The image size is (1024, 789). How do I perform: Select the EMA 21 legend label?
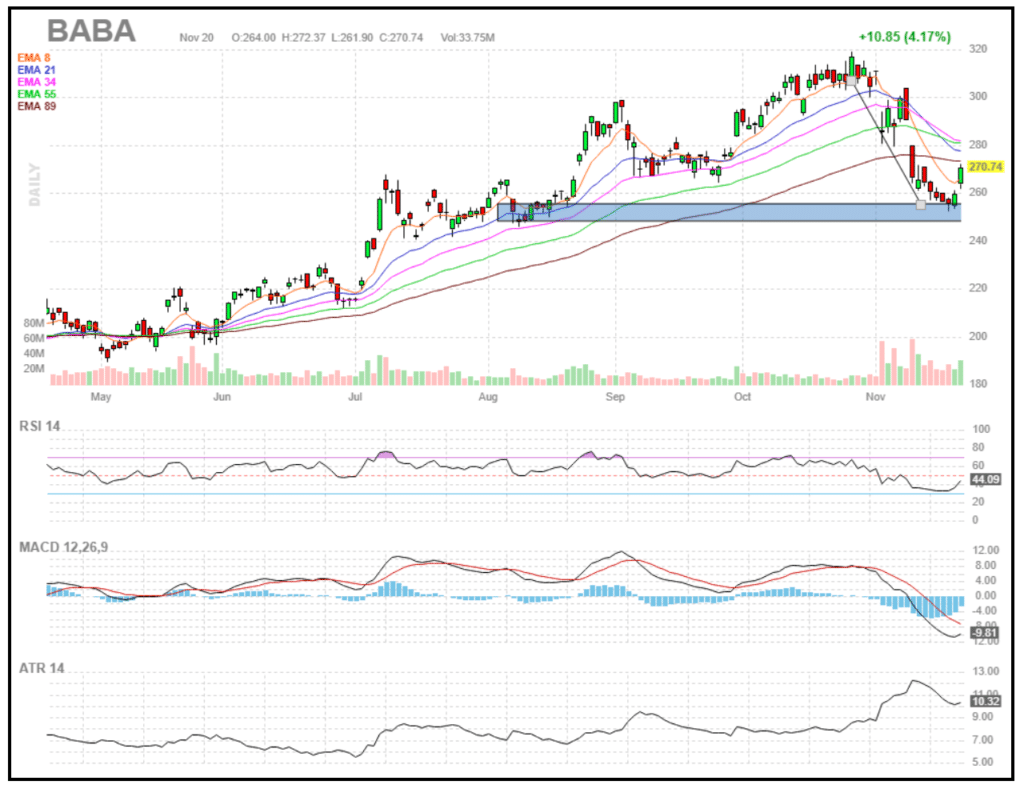(37, 70)
